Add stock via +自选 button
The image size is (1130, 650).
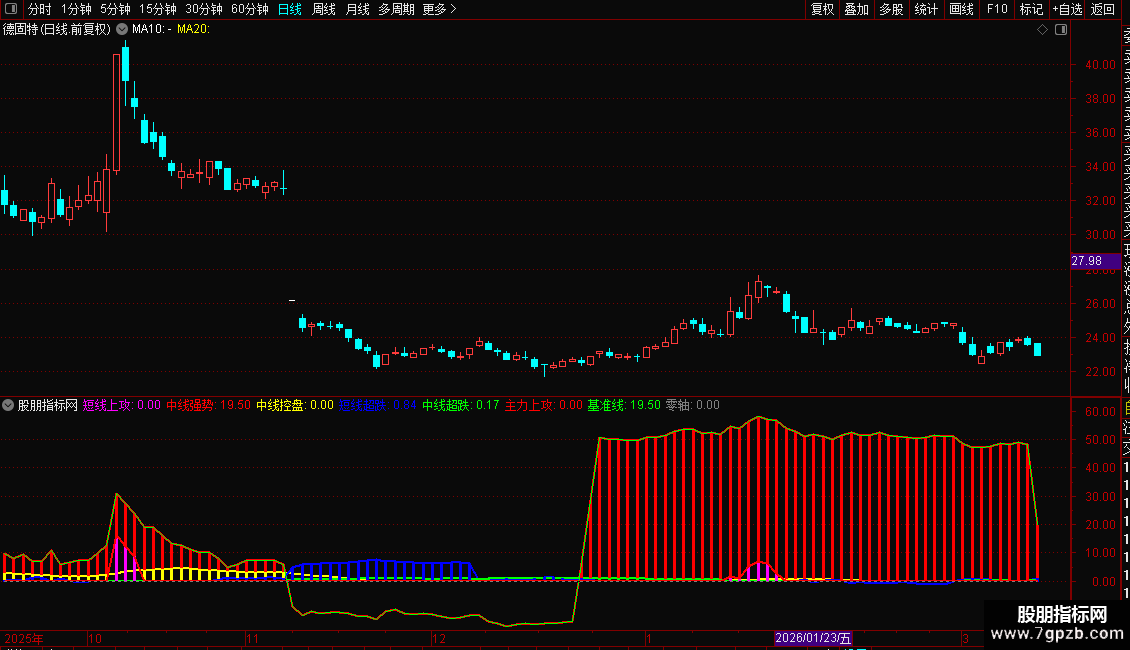coord(1067,9)
